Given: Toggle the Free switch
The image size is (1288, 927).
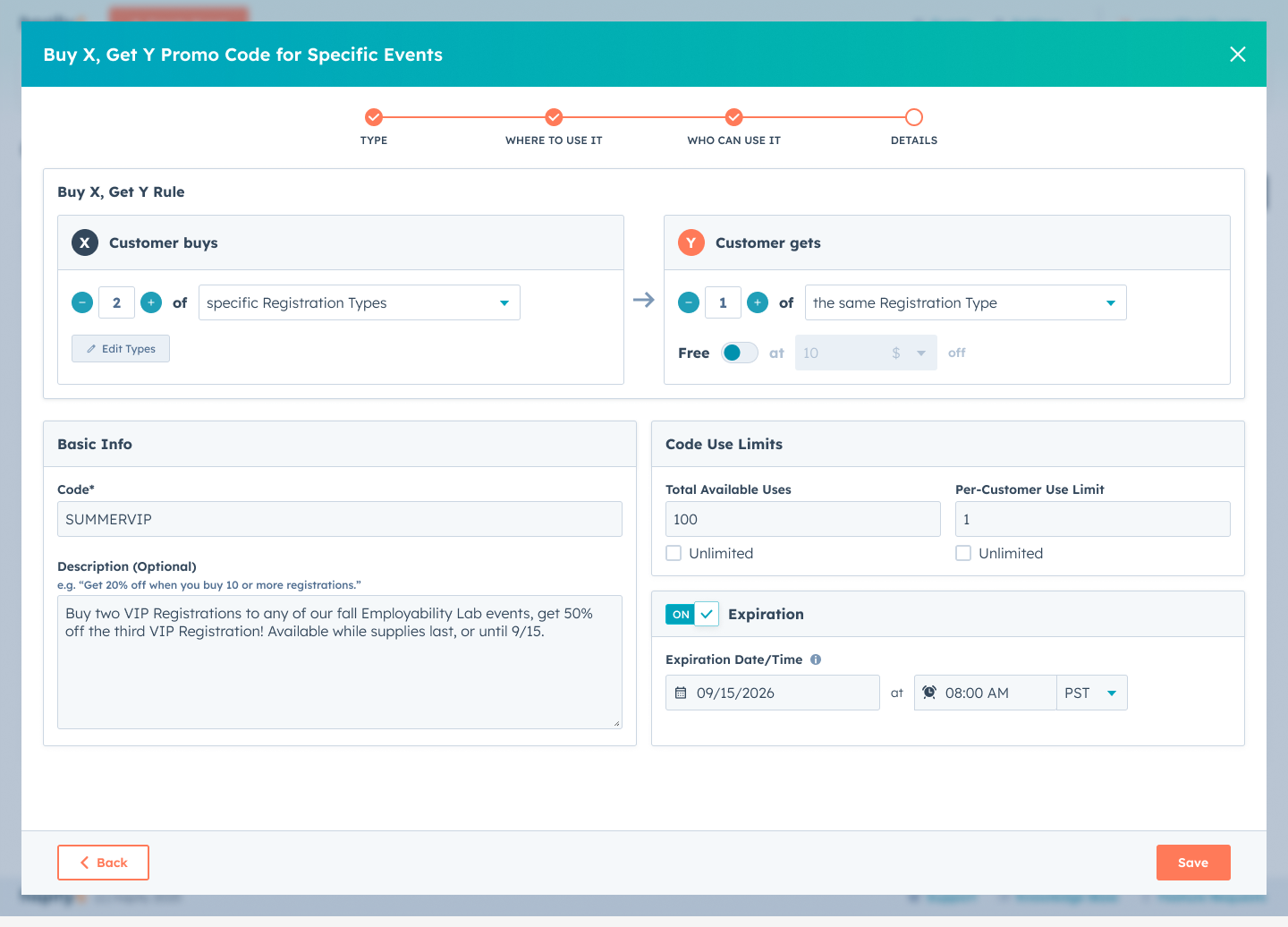Looking at the screenshot, I should (740, 353).
